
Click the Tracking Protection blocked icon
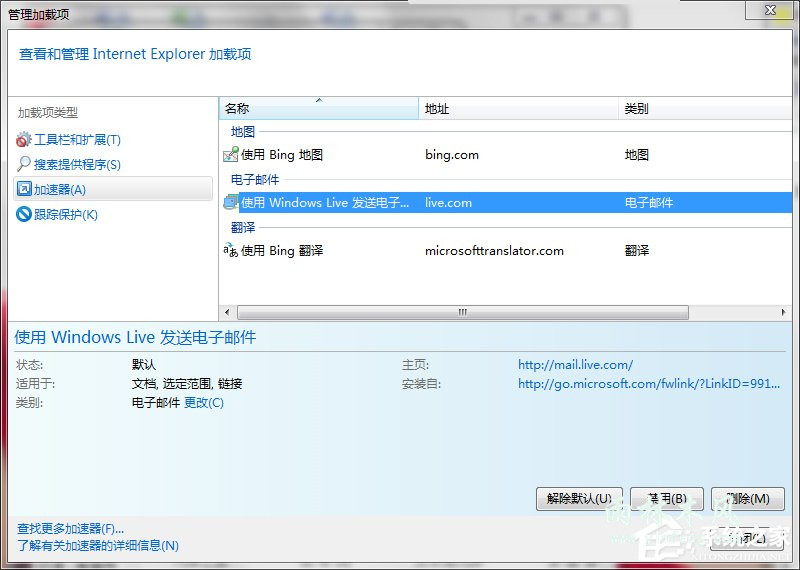pyautogui.click(x=24, y=214)
